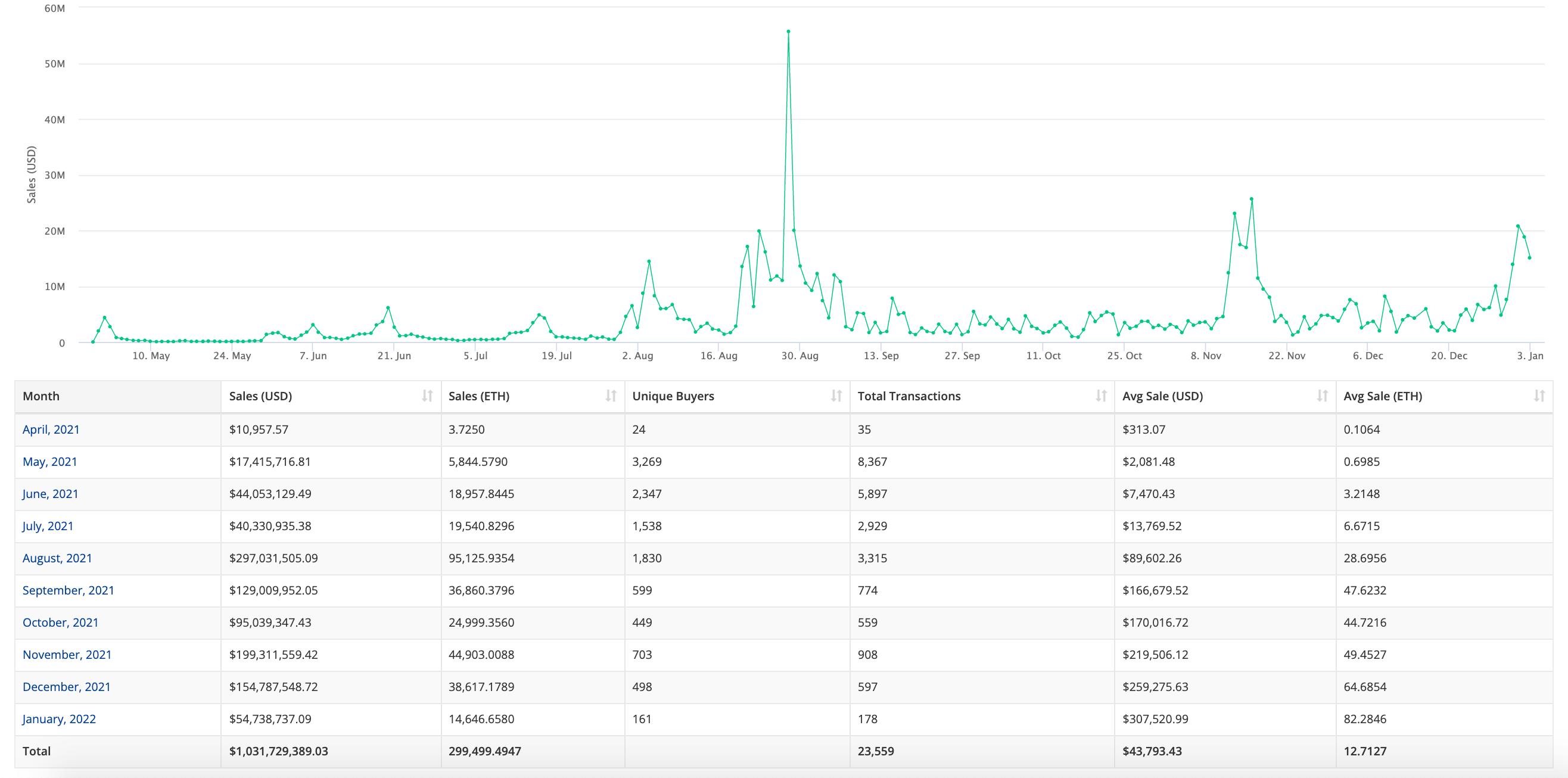Click the highest peak point near 30. Aug
Viewport: 1568px width, 778px height.
coord(788,32)
